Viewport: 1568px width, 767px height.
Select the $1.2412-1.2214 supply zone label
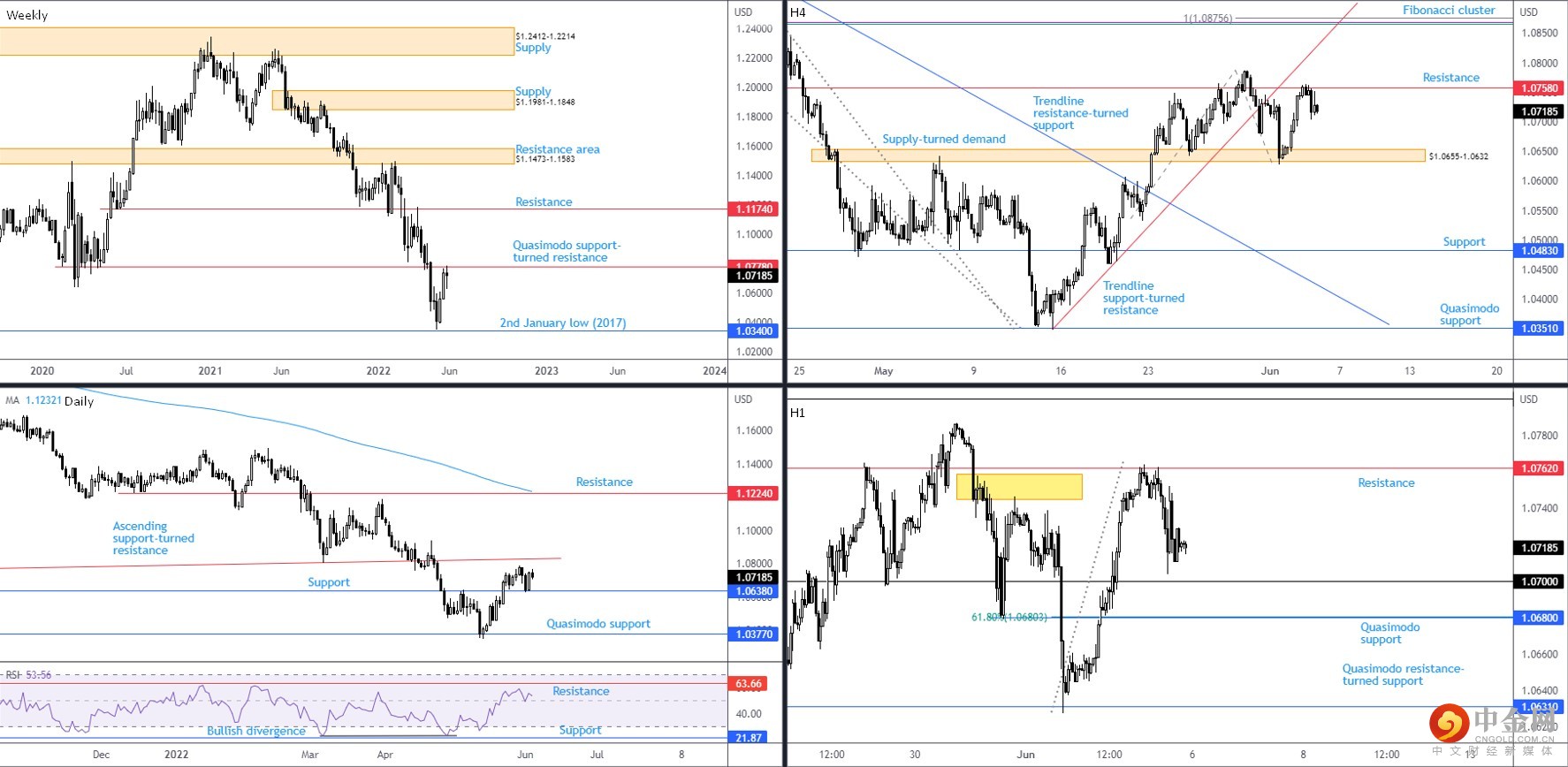point(545,36)
